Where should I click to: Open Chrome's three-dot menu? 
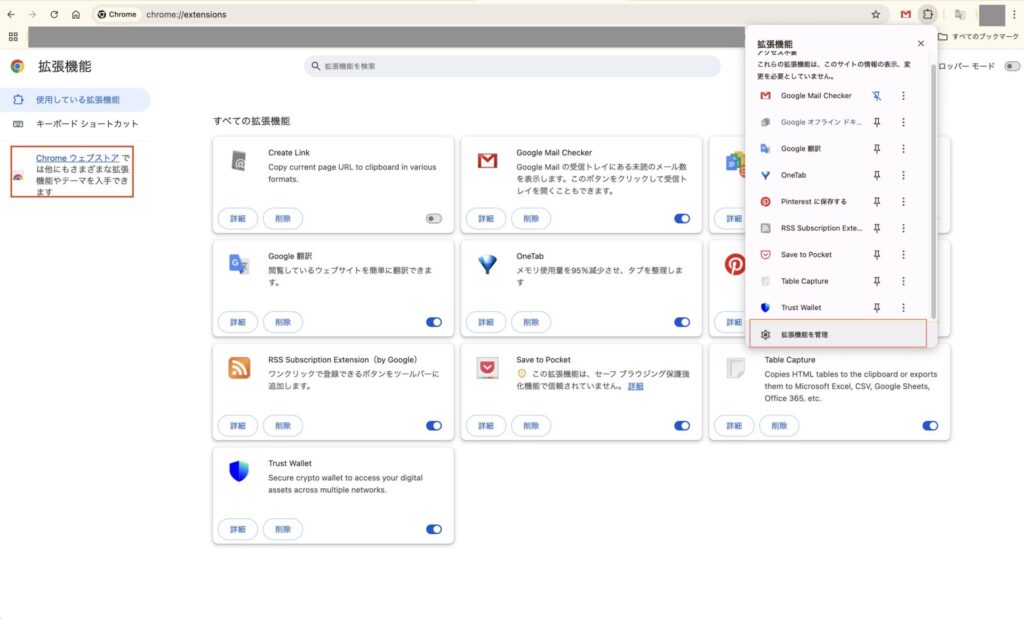[x=1014, y=14]
